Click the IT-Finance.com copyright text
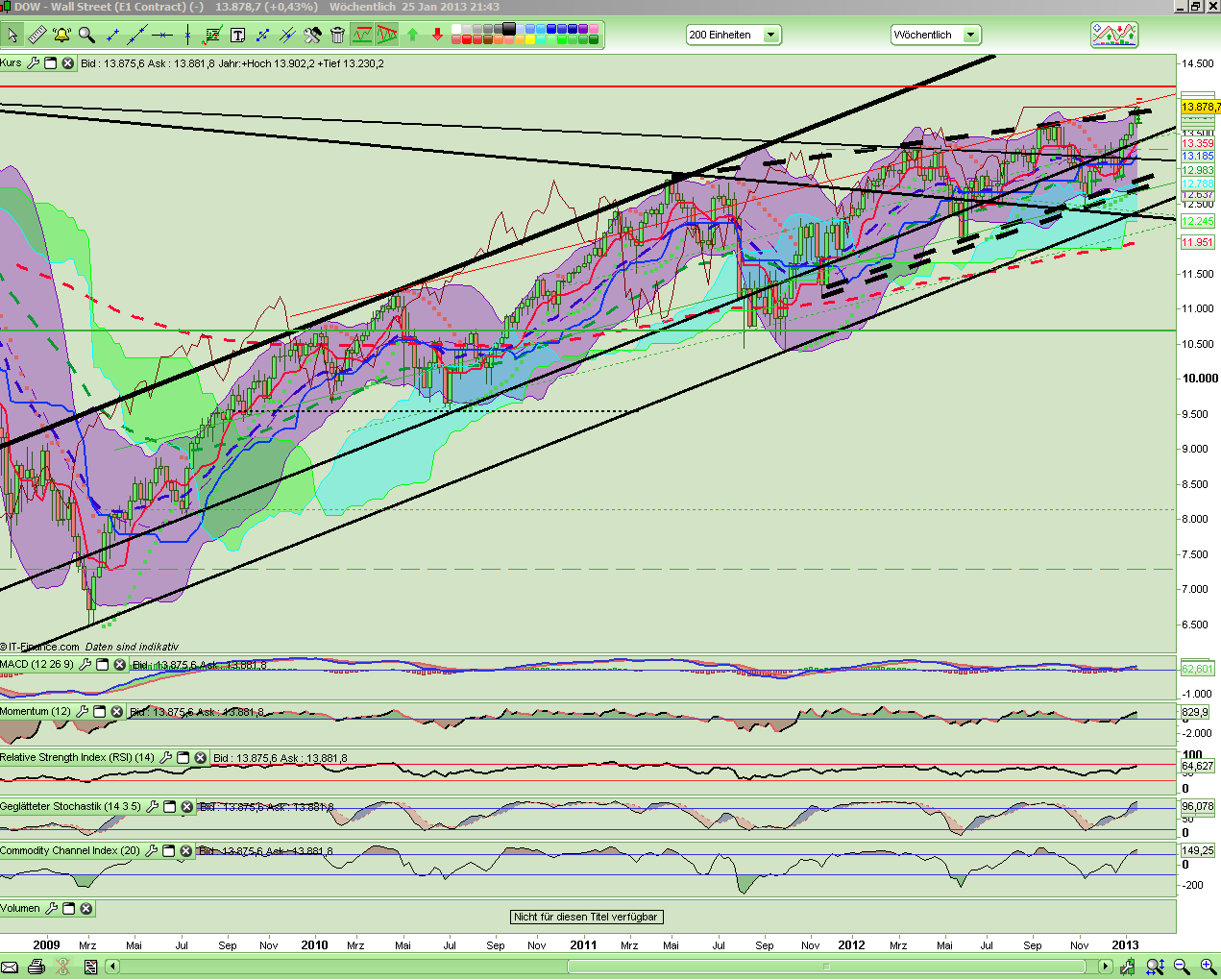Image resolution: width=1221 pixels, height=980 pixels. coord(40,647)
